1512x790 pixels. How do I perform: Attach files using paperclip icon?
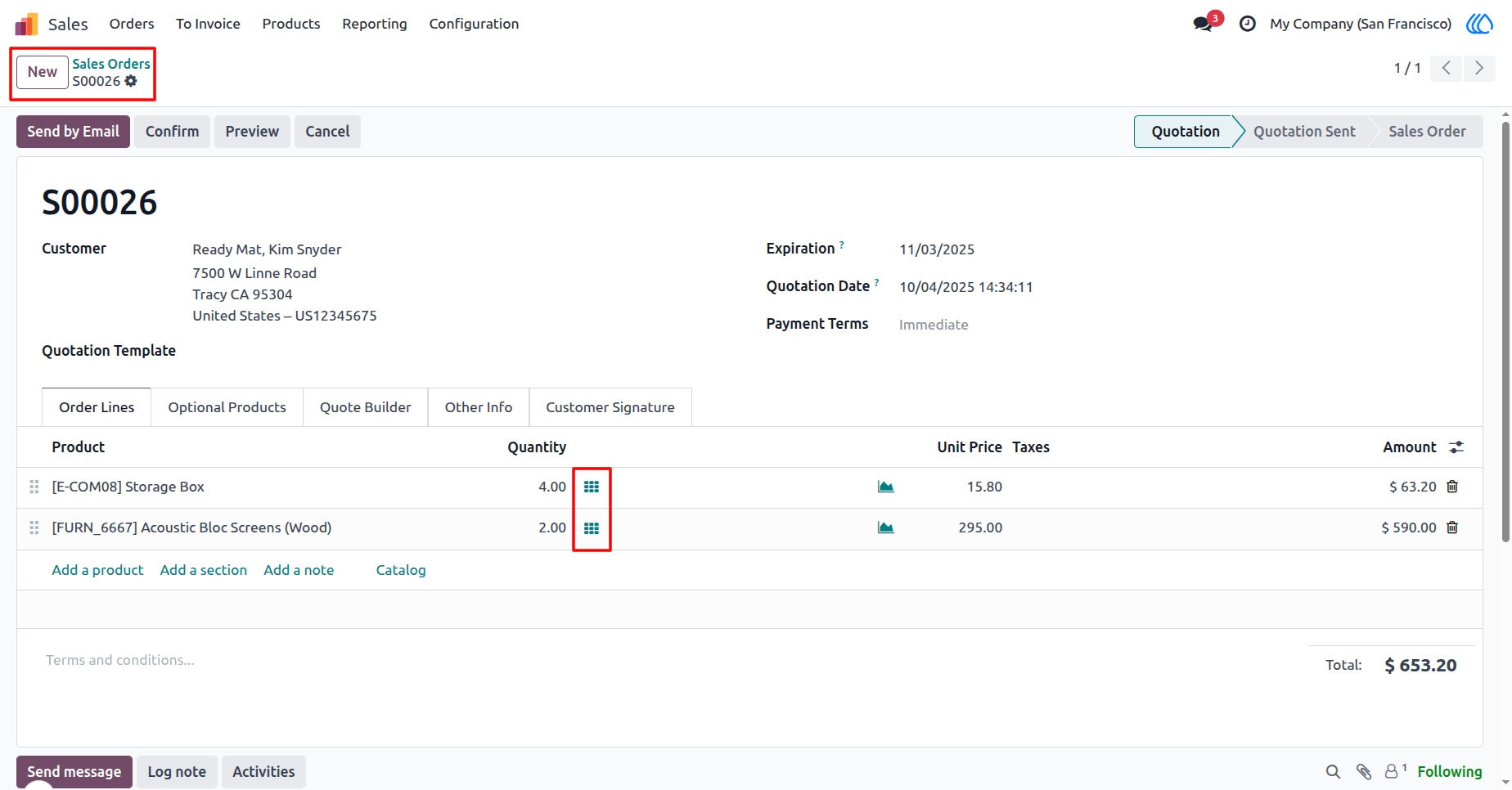[1364, 771]
